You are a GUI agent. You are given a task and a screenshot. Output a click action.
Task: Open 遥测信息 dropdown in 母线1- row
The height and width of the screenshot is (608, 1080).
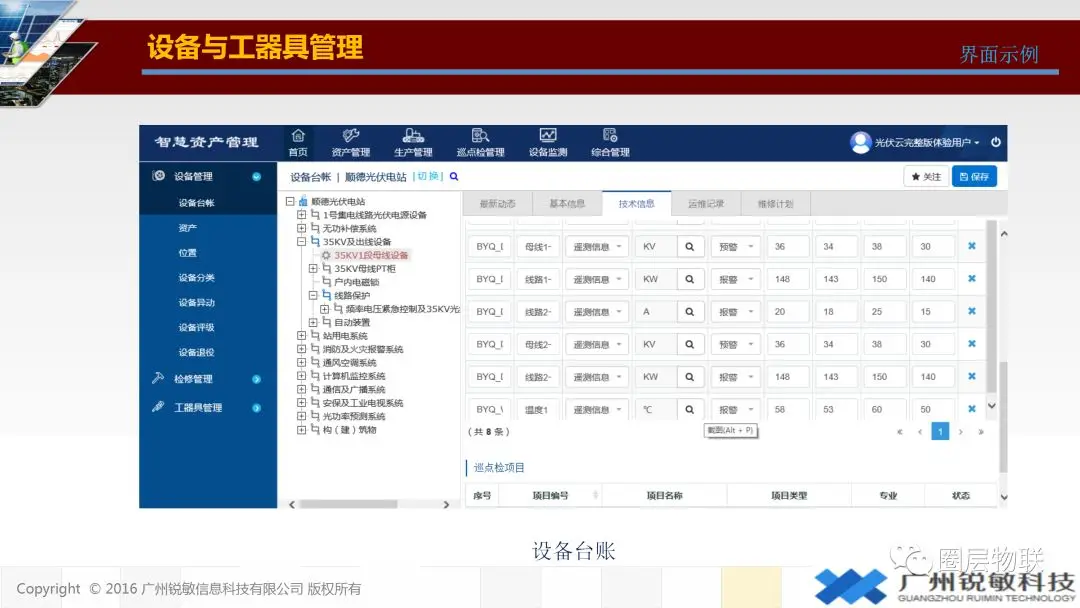pos(596,247)
